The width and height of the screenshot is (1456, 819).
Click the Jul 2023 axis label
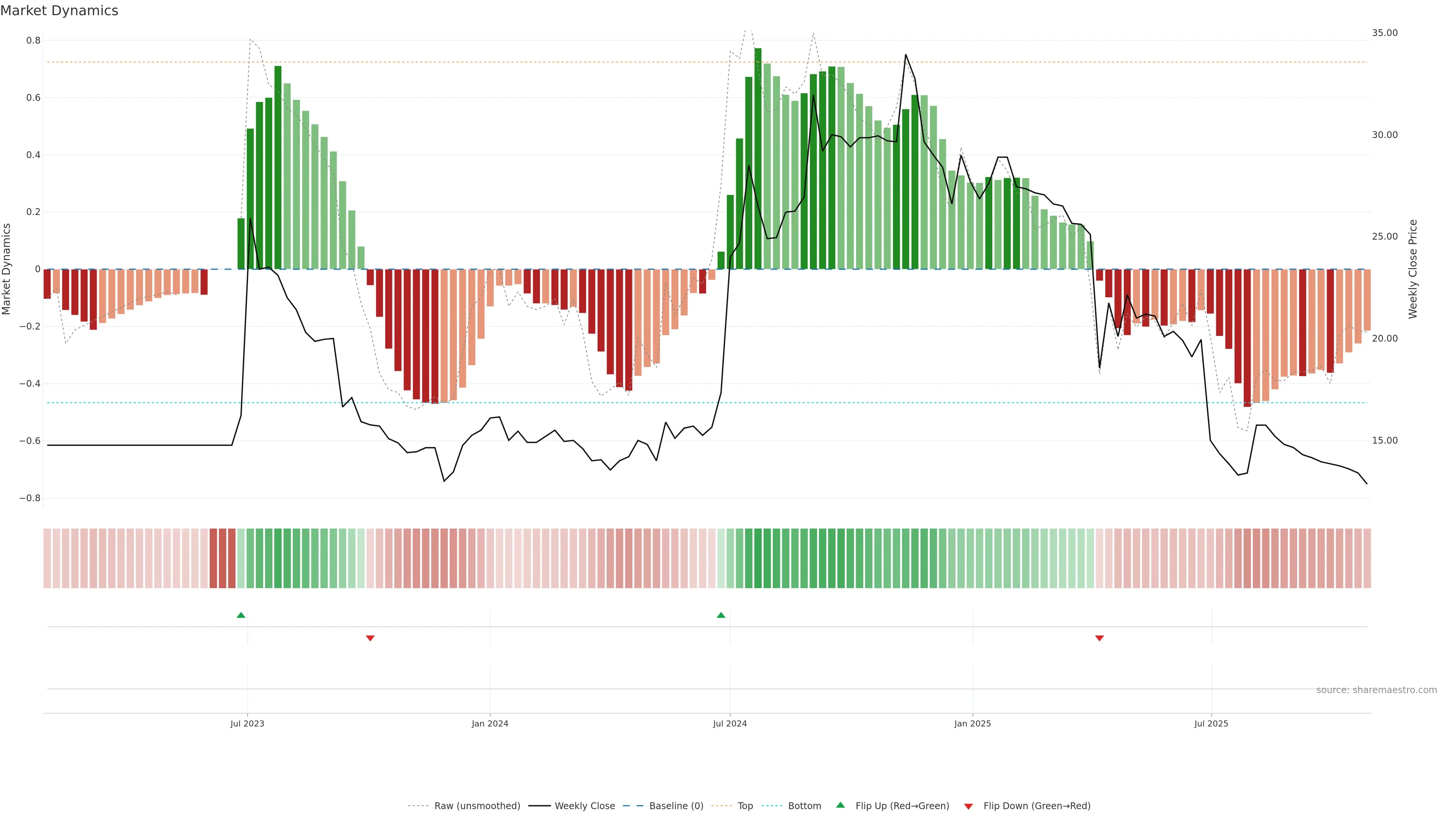(x=247, y=723)
